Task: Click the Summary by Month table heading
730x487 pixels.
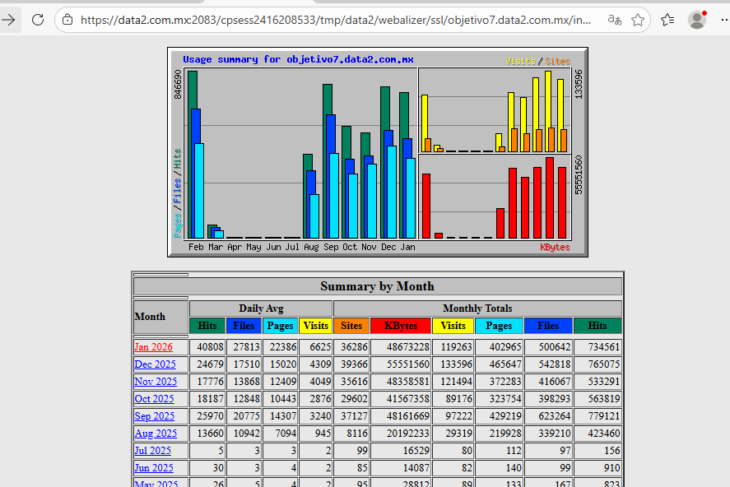Action: [377, 286]
